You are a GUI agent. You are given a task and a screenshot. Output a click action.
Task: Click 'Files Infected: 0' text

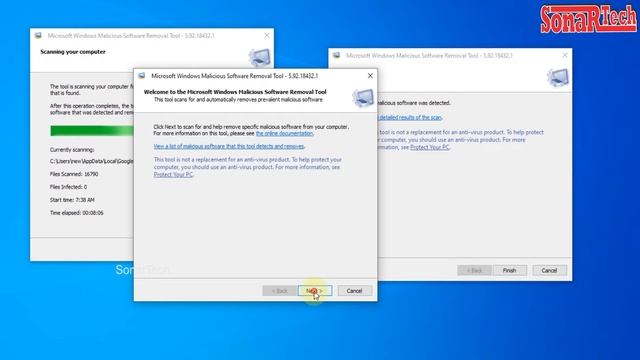tap(69, 187)
